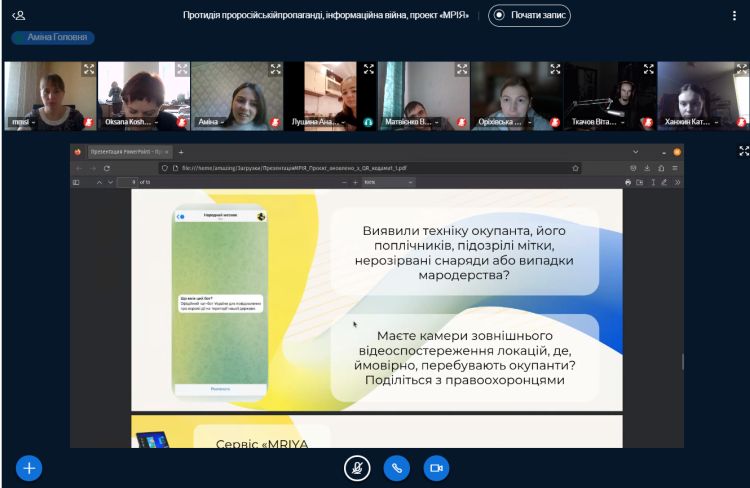
Task: Toggle webcam sharing
Action: click(x=435, y=467)
